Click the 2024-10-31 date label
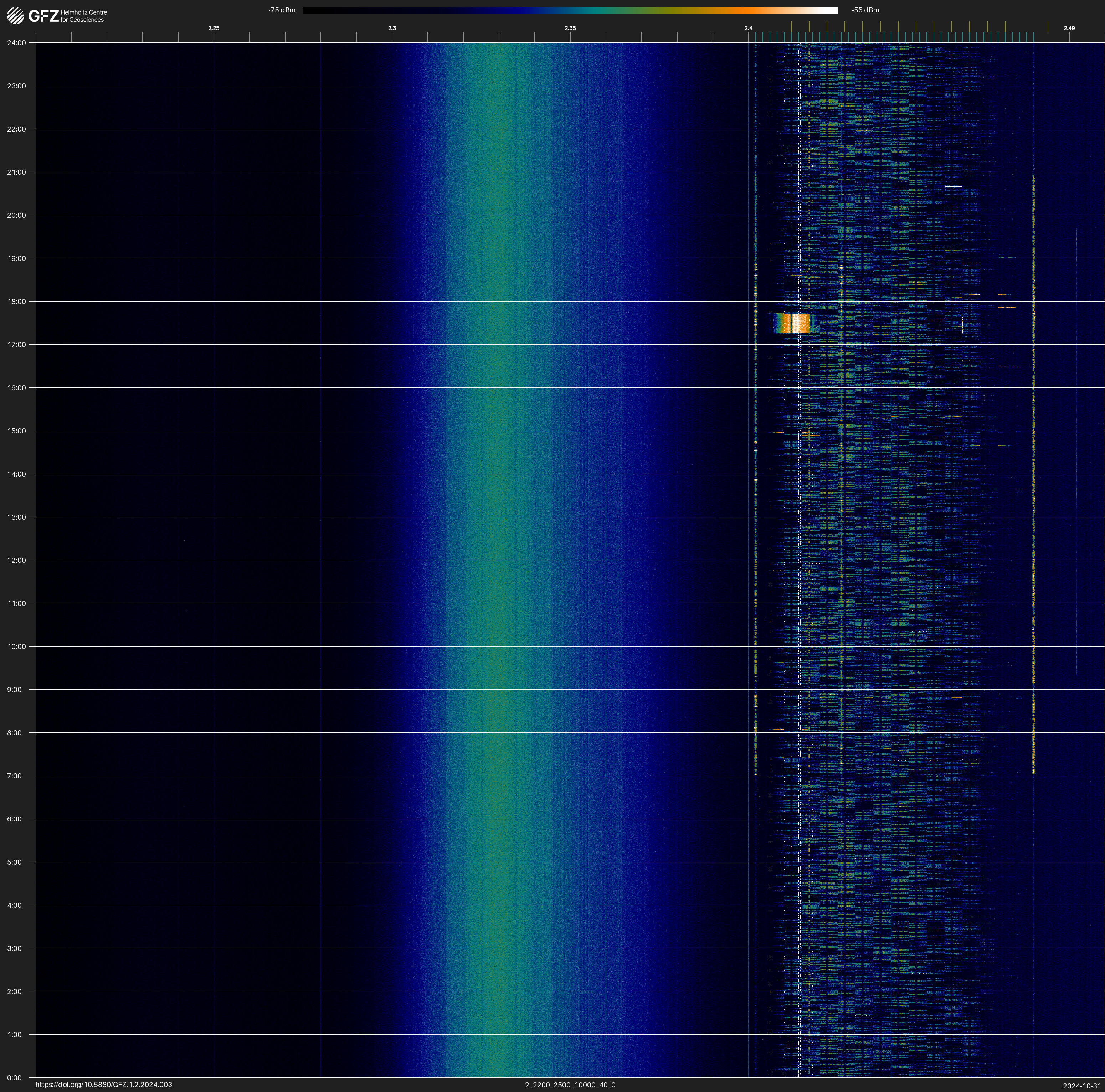Viewport: 1105px width, 1092px height. (1081, 1086)
